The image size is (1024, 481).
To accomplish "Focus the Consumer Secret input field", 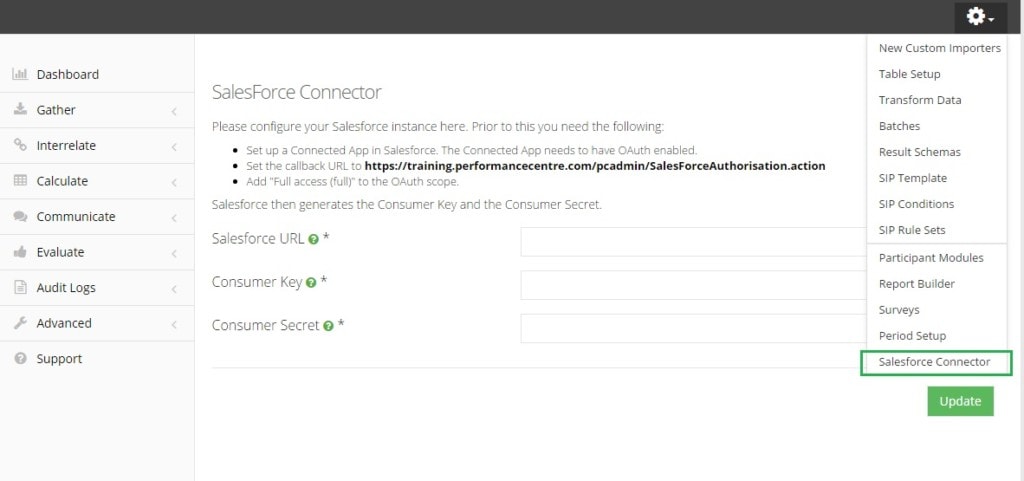I will pyautogui.click(x=694, y=328).
